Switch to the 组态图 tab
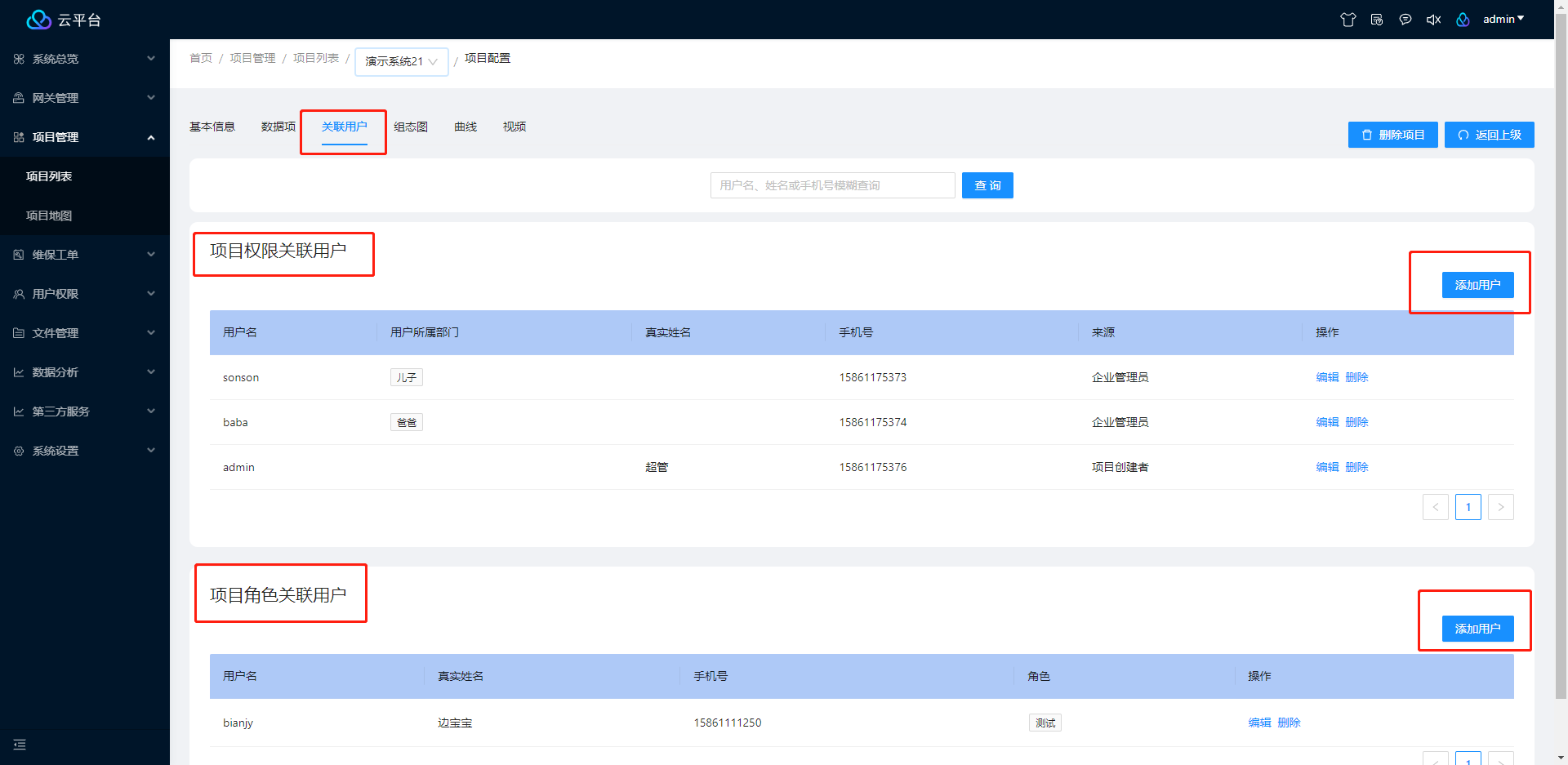 click(x=411, y=127)
